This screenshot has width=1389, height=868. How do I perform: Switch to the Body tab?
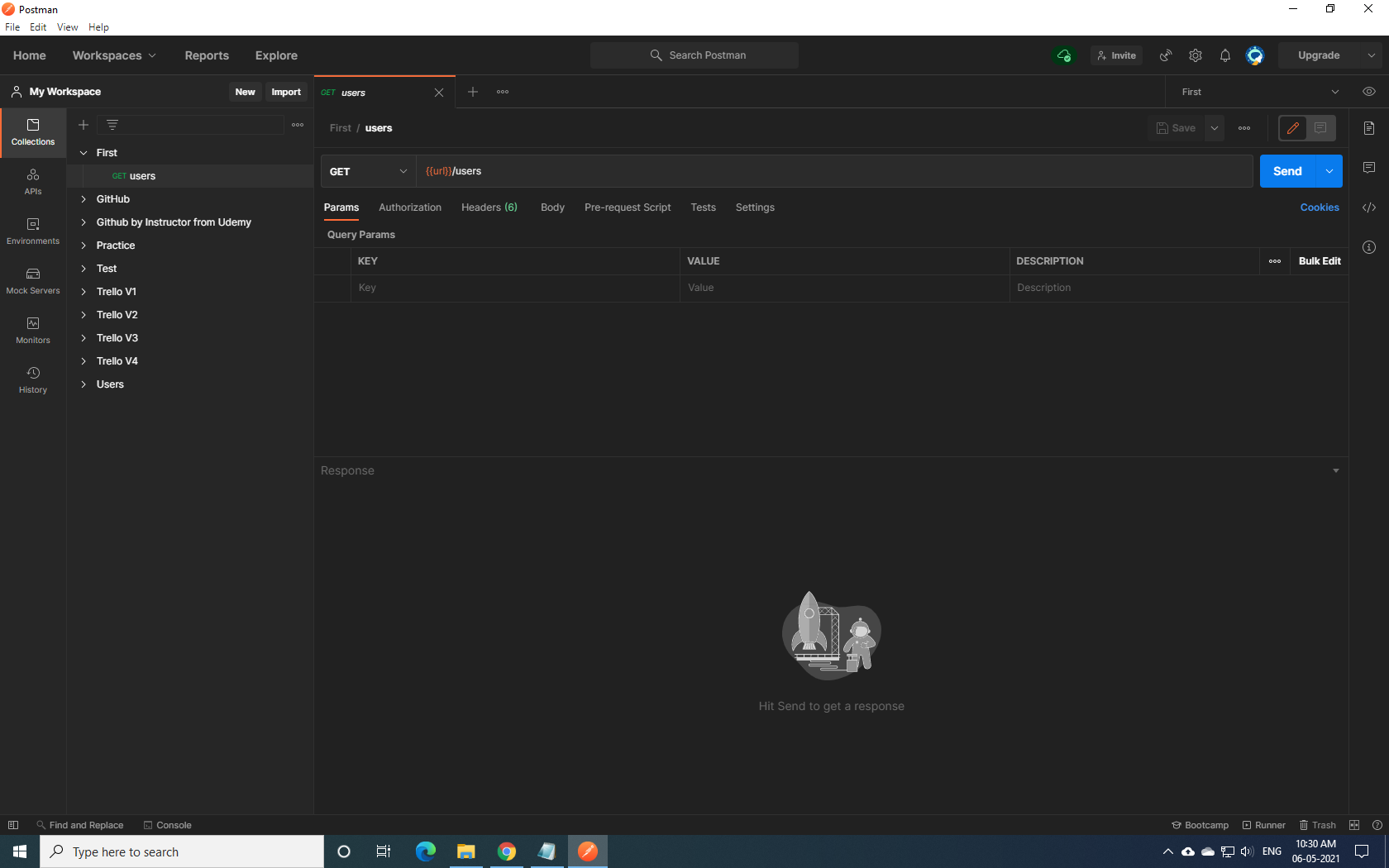tap(552, 207)
